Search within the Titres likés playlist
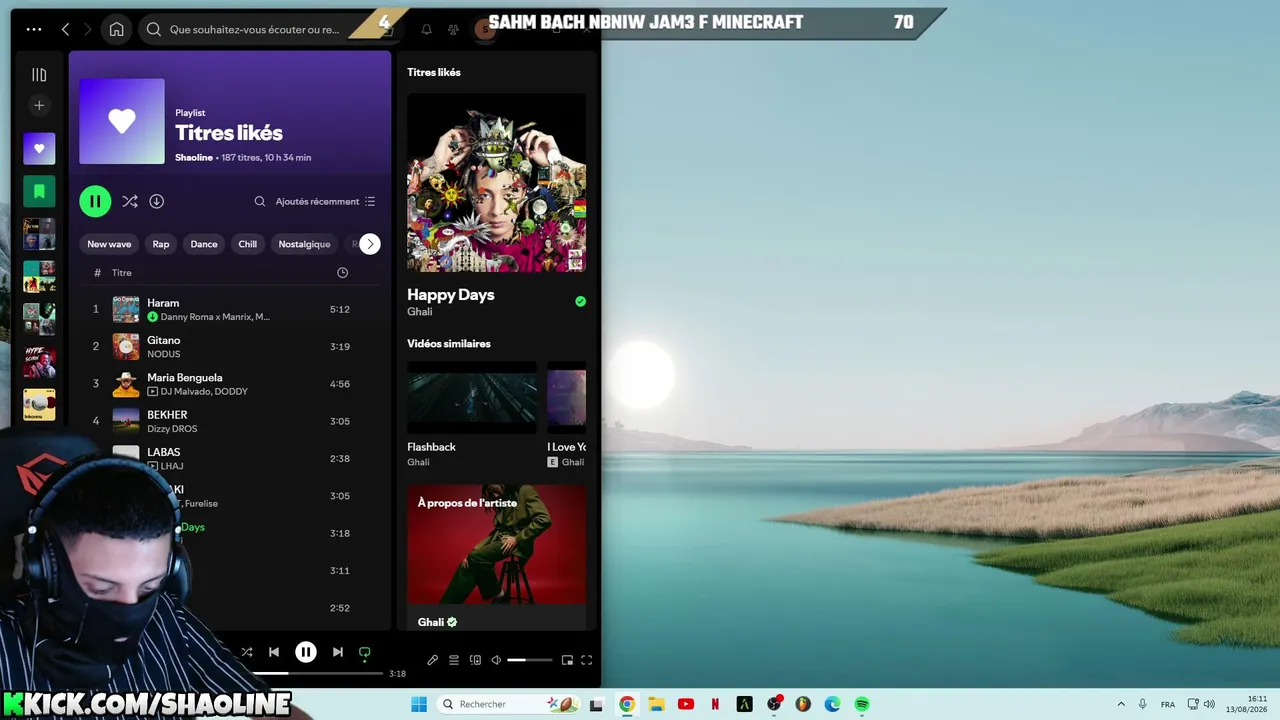This screenshot has height=720, width=1280. (260, 201)
